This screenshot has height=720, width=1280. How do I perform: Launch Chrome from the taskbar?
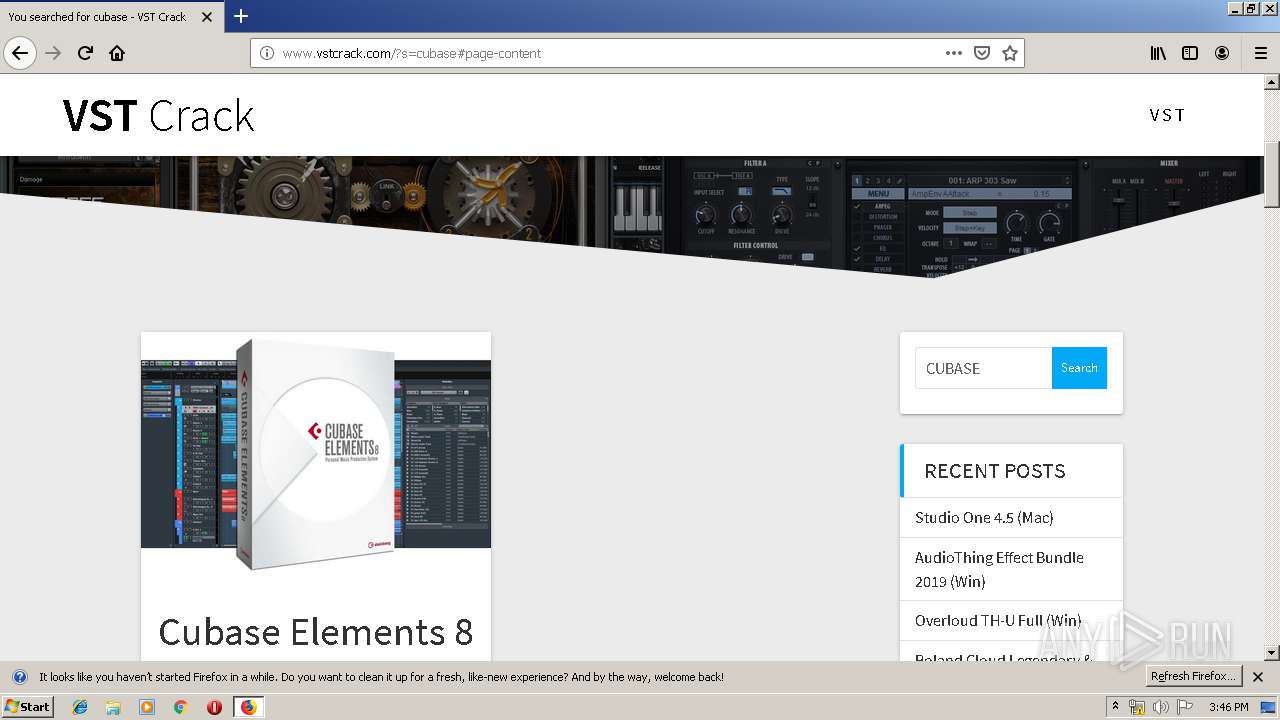pos(180,707)
